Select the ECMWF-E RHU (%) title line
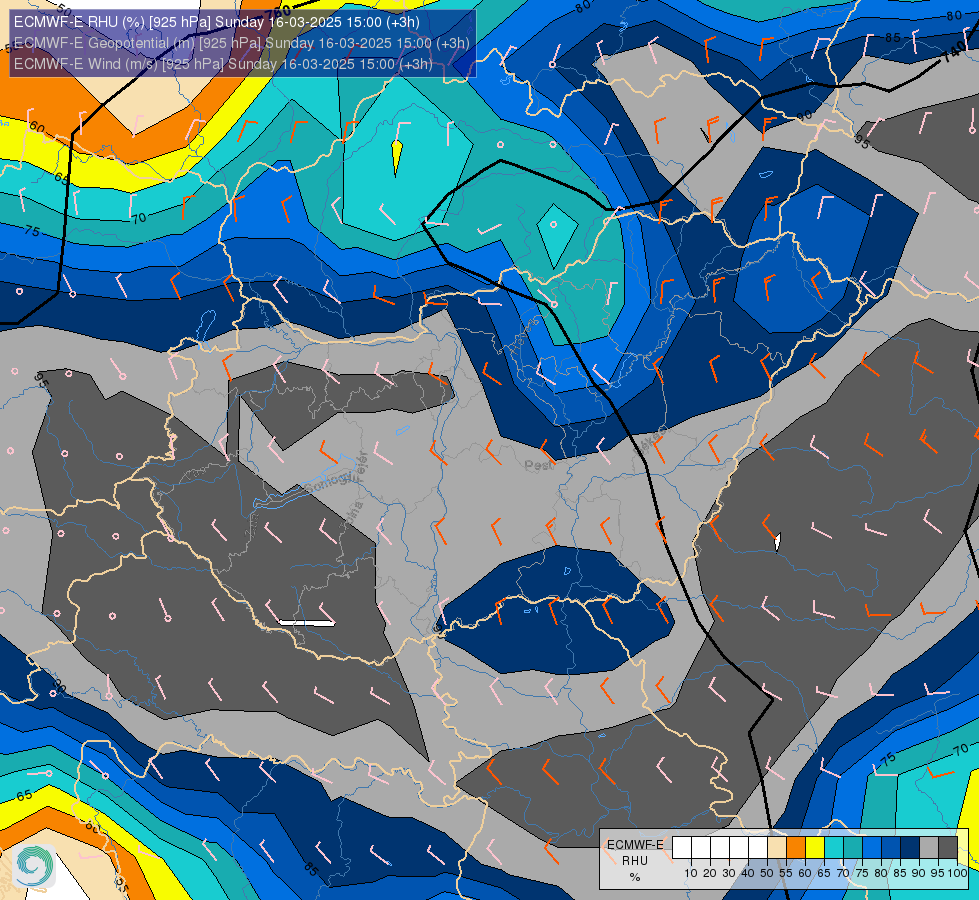Image resolution: width=979 pixels, height=900 pixels. coord(217,22)
